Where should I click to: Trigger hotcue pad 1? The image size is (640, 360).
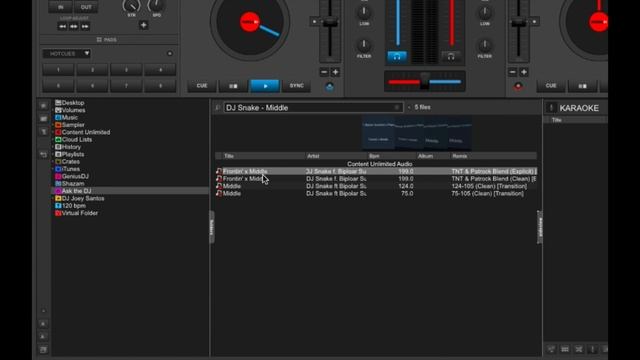(58, 70)
